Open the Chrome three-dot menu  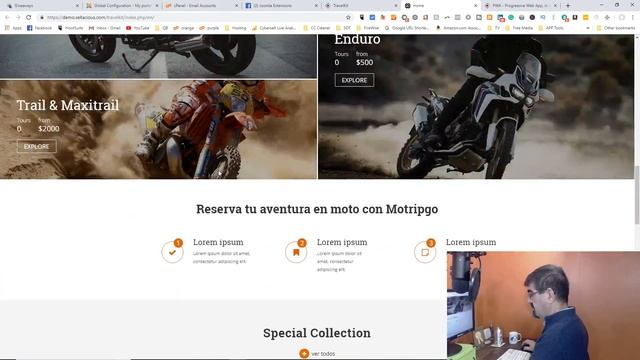(x=633, y=18)
